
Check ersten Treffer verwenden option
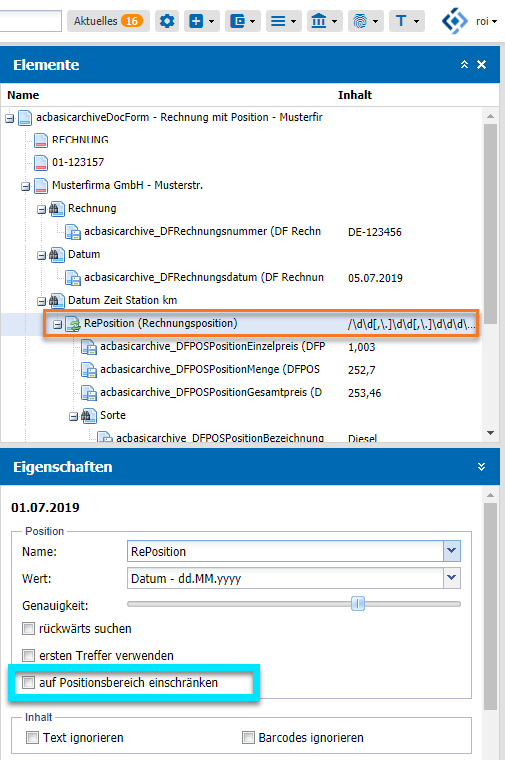tap(29, 656)
